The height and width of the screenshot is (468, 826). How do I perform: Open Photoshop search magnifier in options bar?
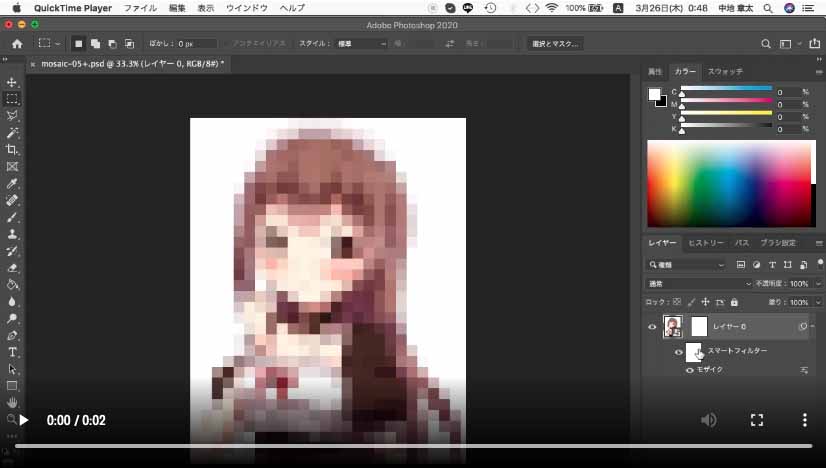click(x=765, y=44)
